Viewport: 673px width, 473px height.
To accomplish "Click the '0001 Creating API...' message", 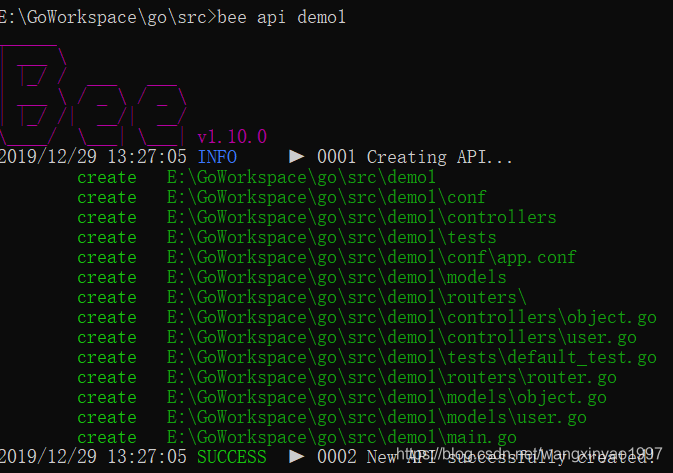I will pyautogui.click(x=415, y=157).
